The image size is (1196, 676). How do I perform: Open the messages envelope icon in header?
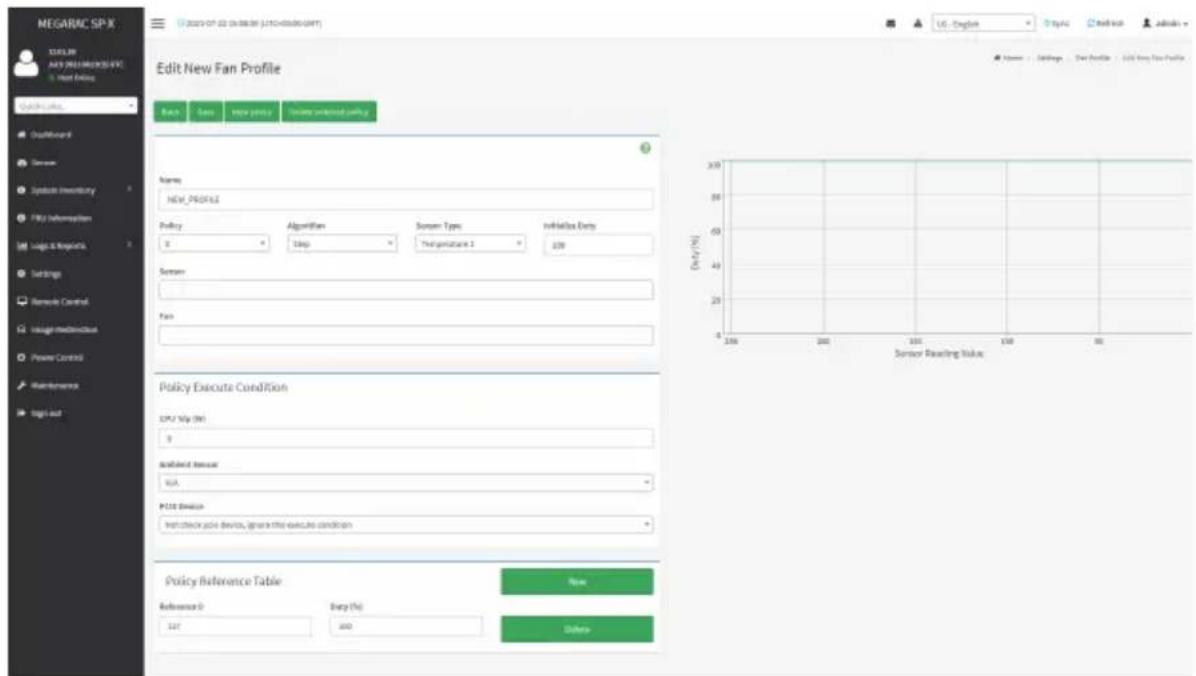coord(890,24)
